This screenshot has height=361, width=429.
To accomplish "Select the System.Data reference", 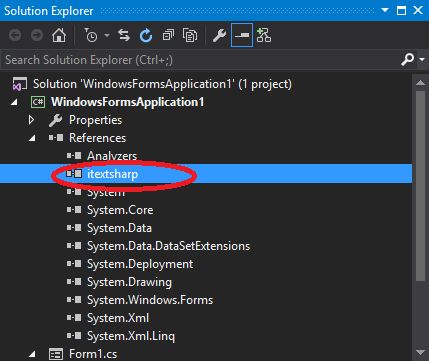I will pos(119,228).
